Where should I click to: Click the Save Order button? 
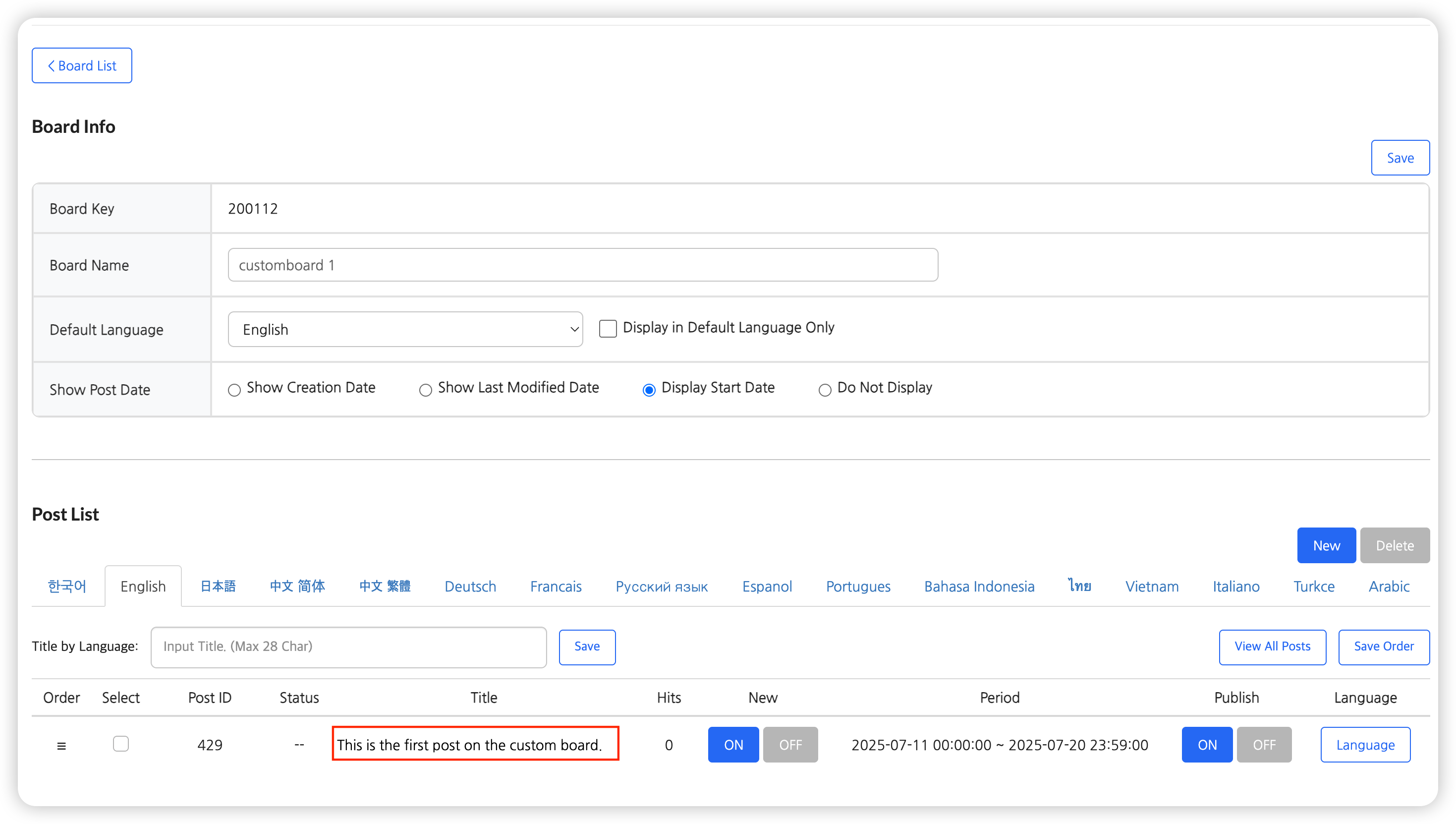point(1384,647)
